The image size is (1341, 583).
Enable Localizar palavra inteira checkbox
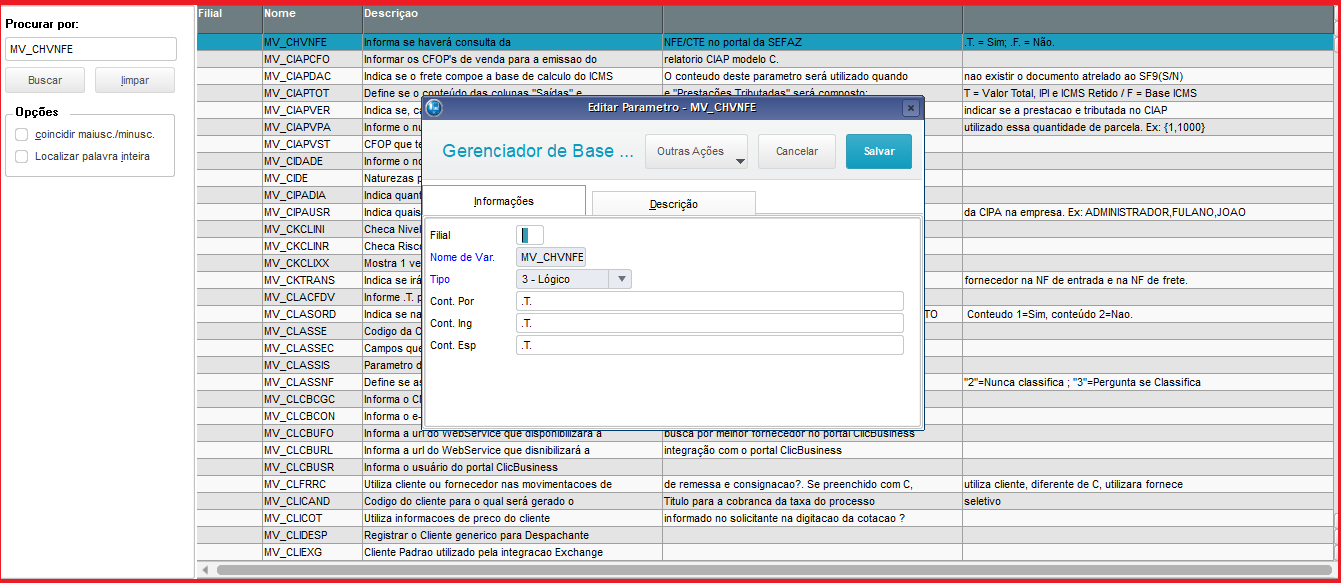22,156
